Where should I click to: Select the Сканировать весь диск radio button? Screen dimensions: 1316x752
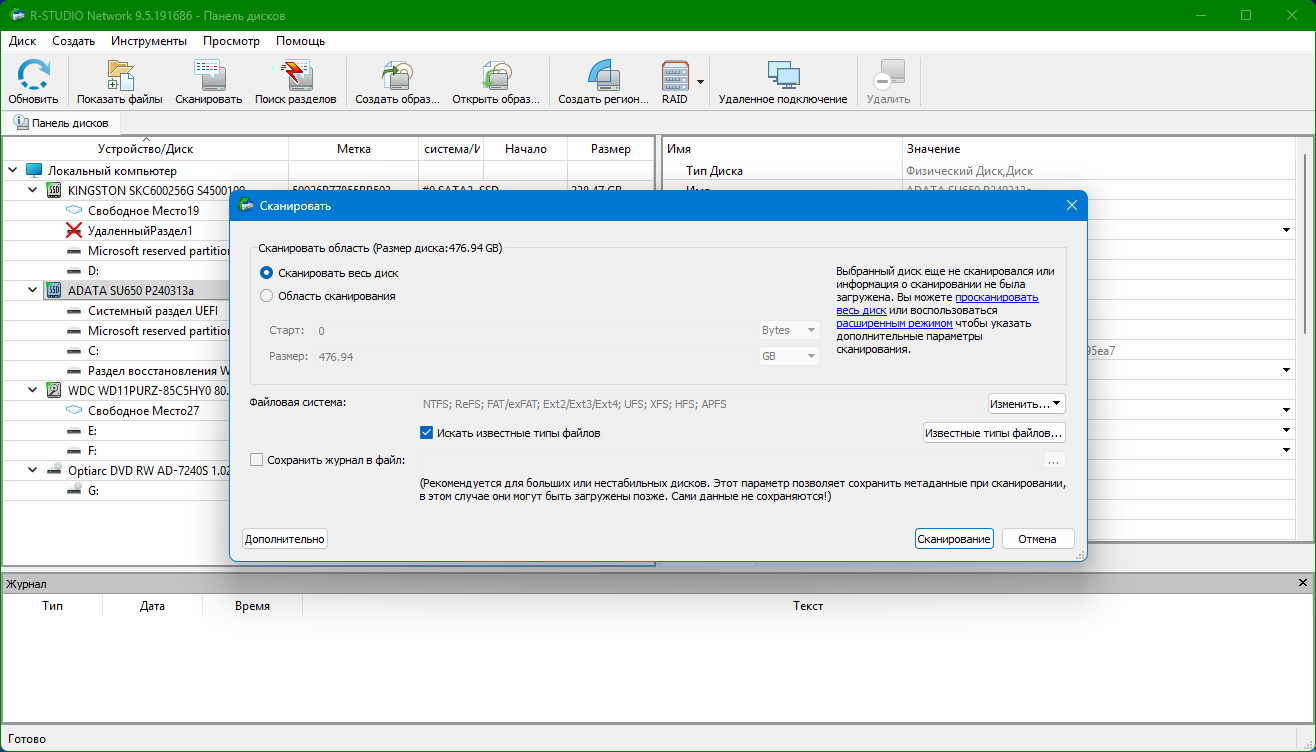(267, 272)
